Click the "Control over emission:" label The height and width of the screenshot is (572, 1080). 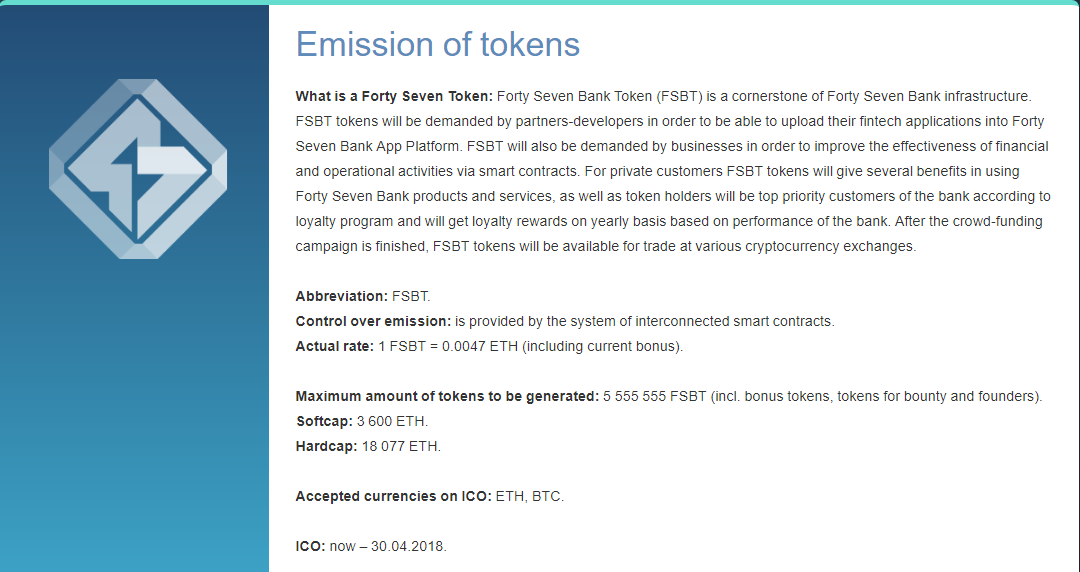(373, 322)
